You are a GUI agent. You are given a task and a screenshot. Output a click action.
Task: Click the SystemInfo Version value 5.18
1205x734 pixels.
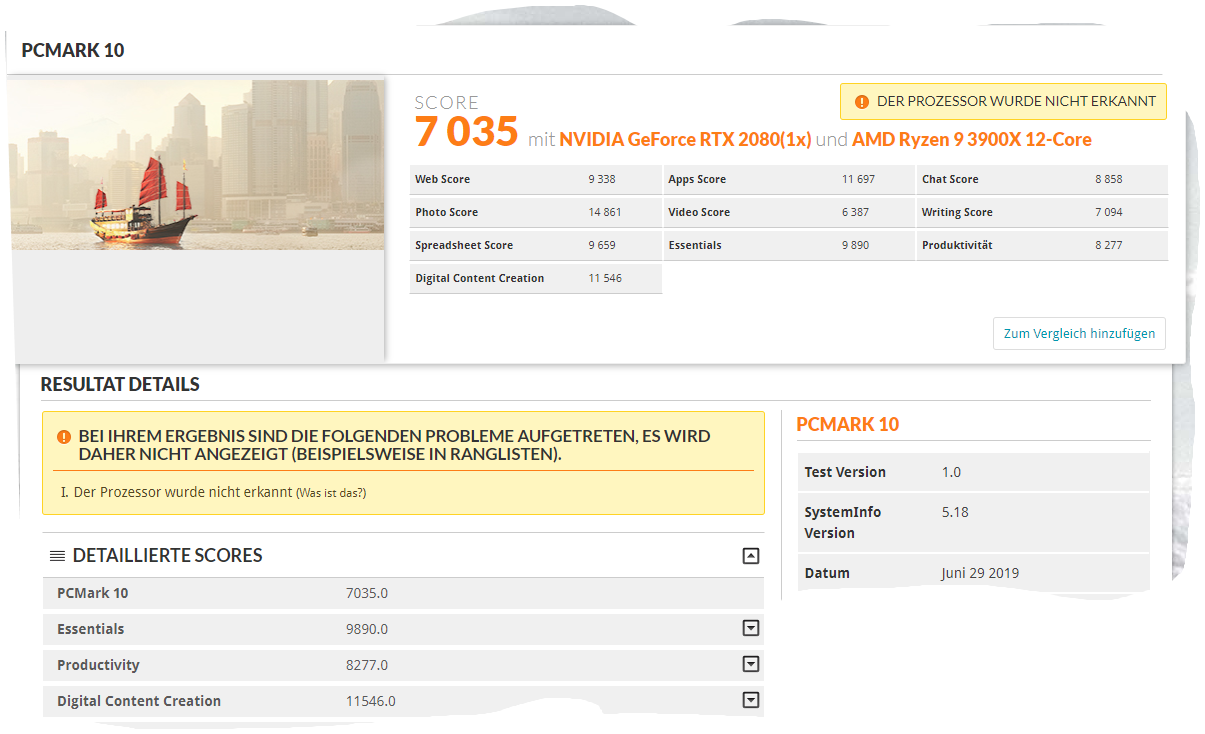[955, 512]
